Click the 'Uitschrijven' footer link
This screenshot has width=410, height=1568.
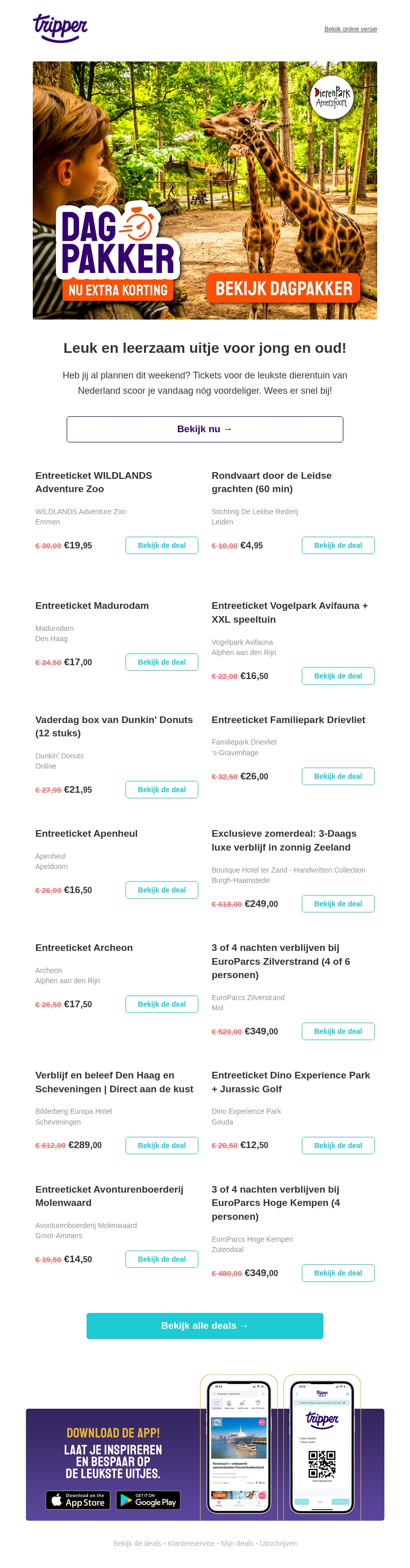pos(278,1543)
